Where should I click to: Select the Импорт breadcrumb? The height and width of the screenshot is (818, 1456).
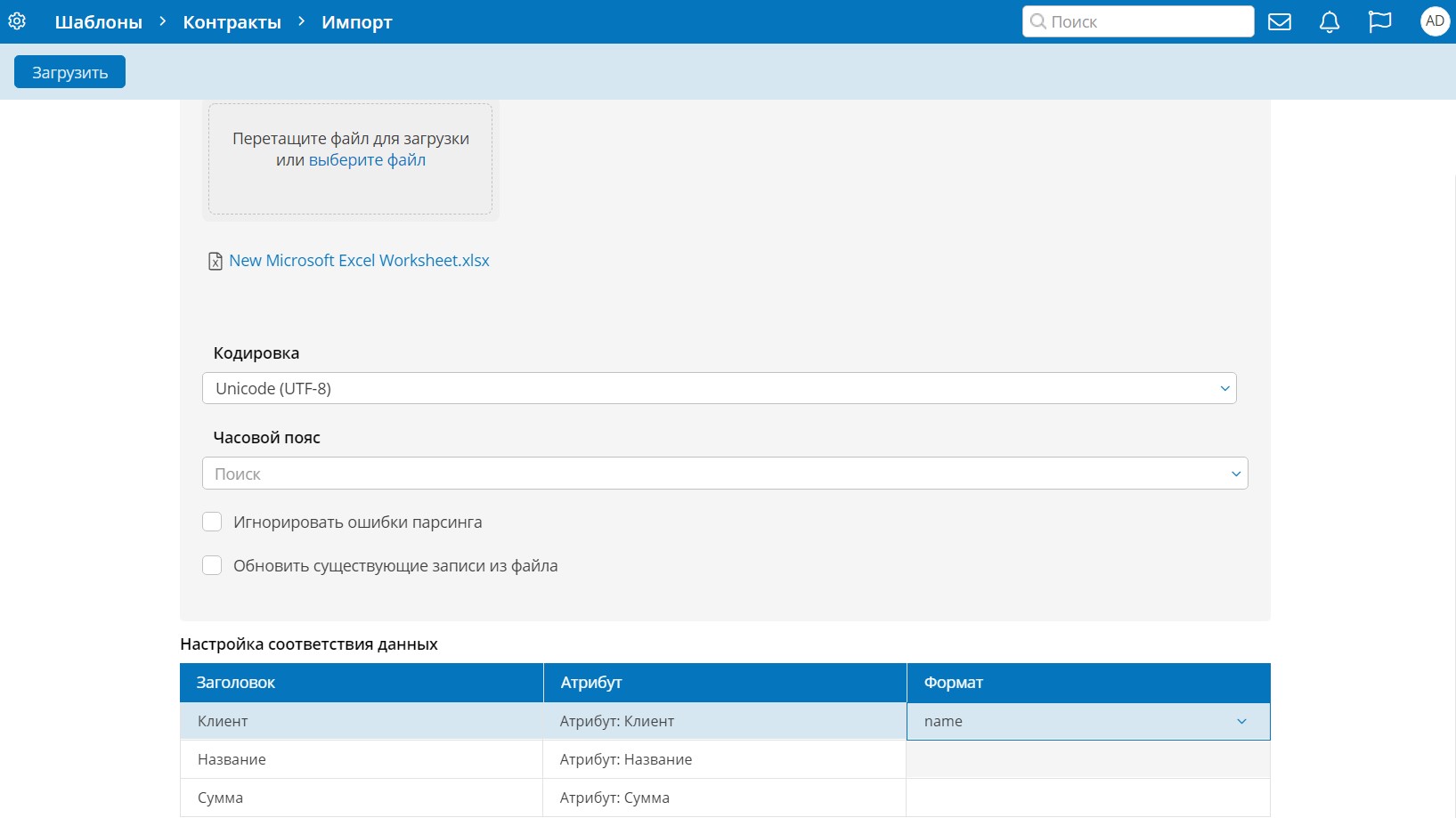(357, 22)
